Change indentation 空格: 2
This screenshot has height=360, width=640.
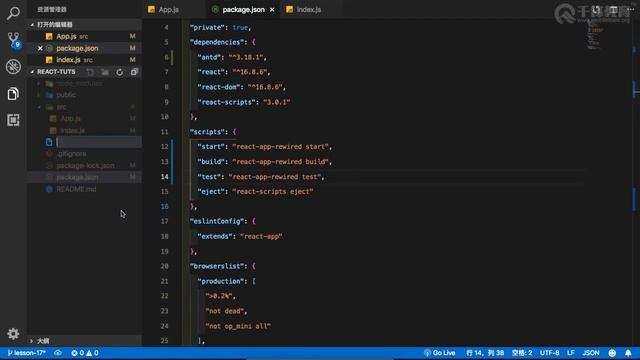click(x=522, y=353)
